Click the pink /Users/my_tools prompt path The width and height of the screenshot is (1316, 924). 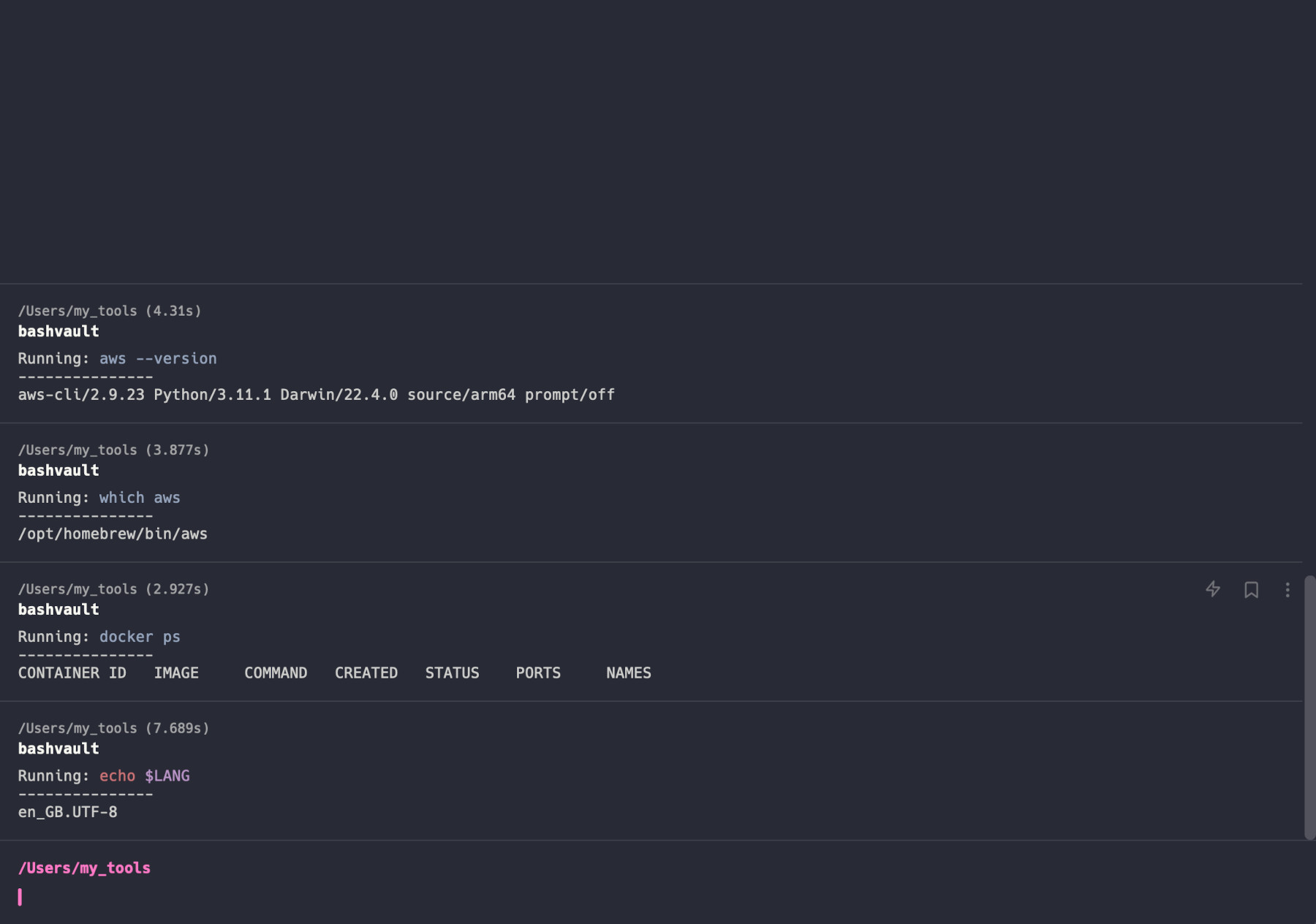84,868
